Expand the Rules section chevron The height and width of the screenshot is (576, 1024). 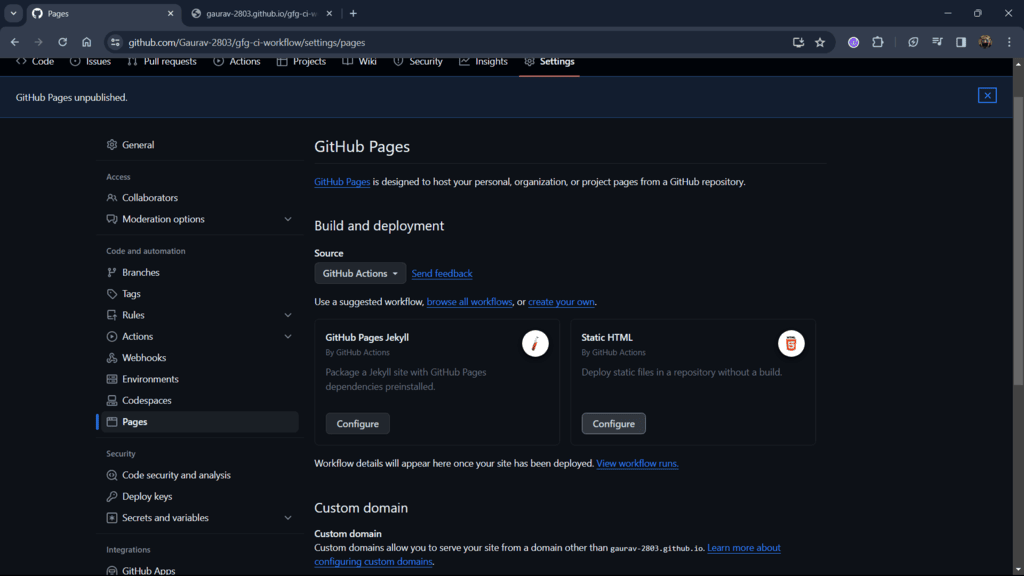pyautogui.click(x=288, y=315)
